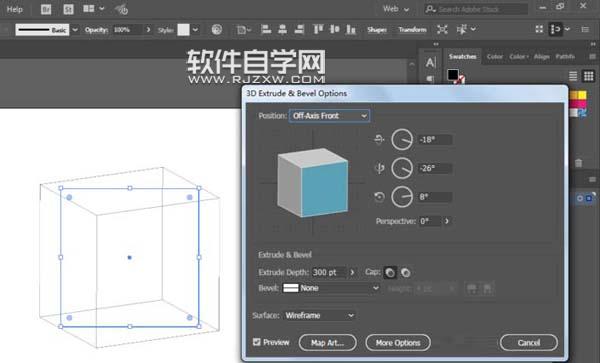Click the Opacity 100% field
This screenshot has height=363, width=600.
click(x=128, y=29)
